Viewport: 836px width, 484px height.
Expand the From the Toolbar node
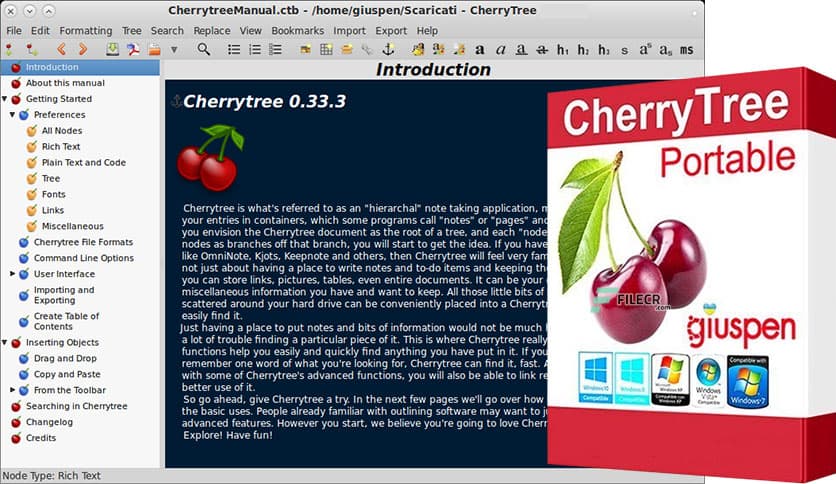coord(12,390)
